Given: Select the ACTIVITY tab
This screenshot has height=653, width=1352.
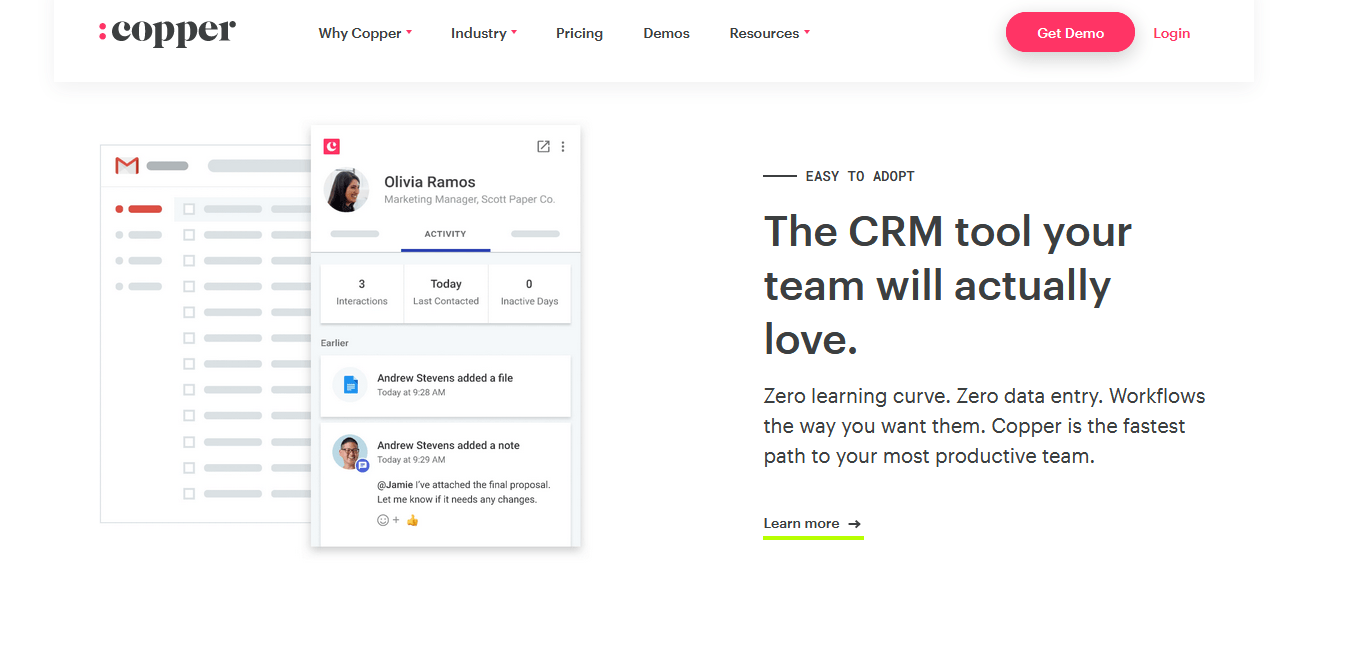Looking at the screenshot, I should pyautogui.click(x=445, y=234).
